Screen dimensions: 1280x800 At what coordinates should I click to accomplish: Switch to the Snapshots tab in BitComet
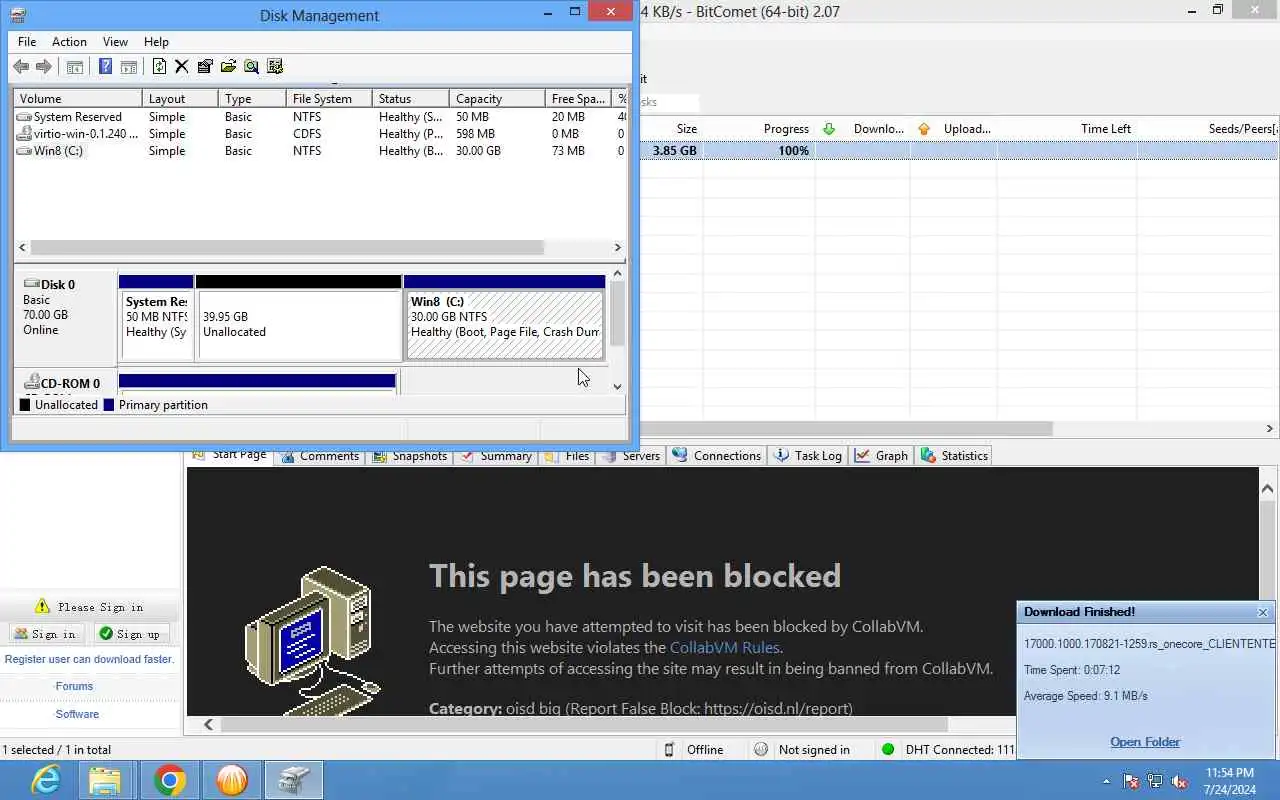click(409, 455)
